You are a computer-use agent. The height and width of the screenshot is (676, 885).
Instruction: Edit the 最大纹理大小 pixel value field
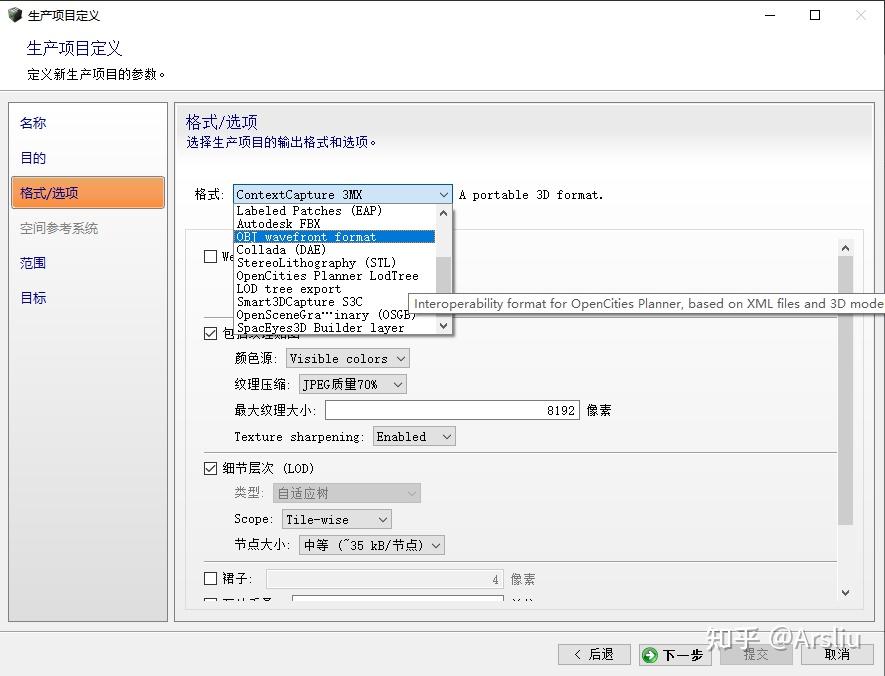450,409
